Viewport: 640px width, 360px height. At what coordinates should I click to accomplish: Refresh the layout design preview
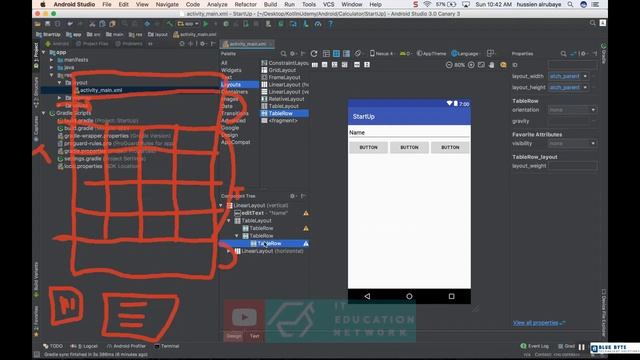click(x=314, y=53)
